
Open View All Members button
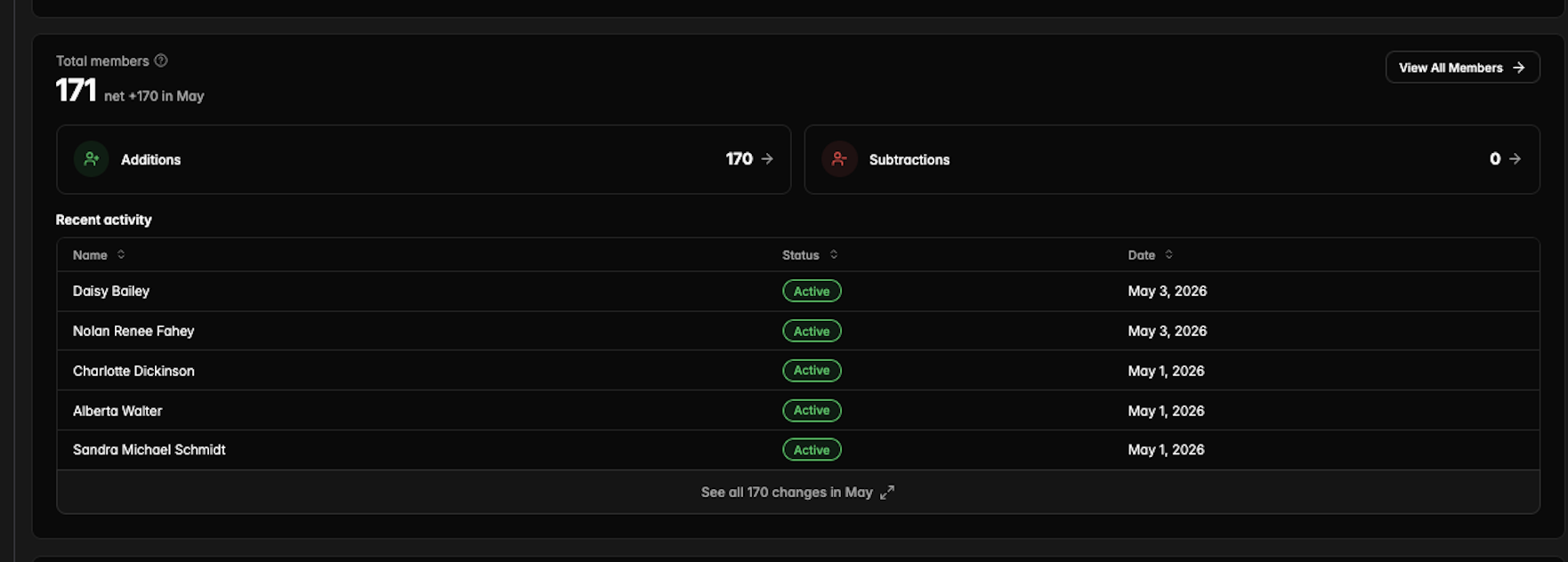point(1462,68)
